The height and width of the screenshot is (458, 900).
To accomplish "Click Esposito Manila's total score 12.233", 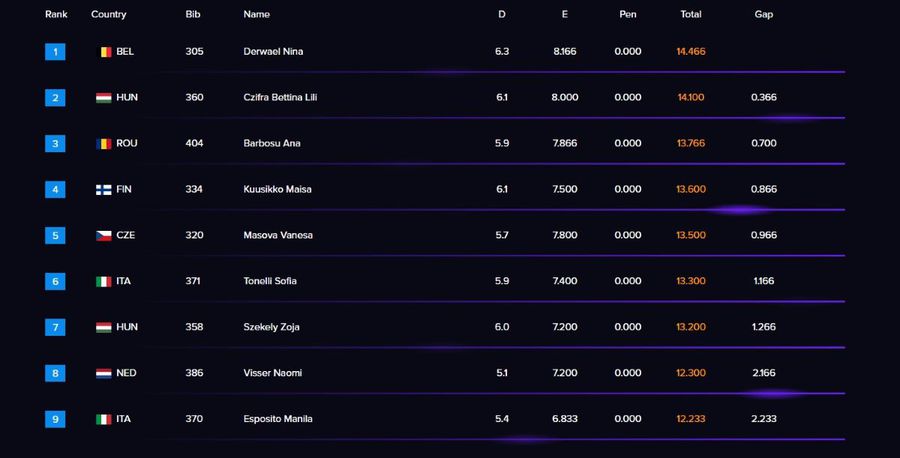I will 690,419.
